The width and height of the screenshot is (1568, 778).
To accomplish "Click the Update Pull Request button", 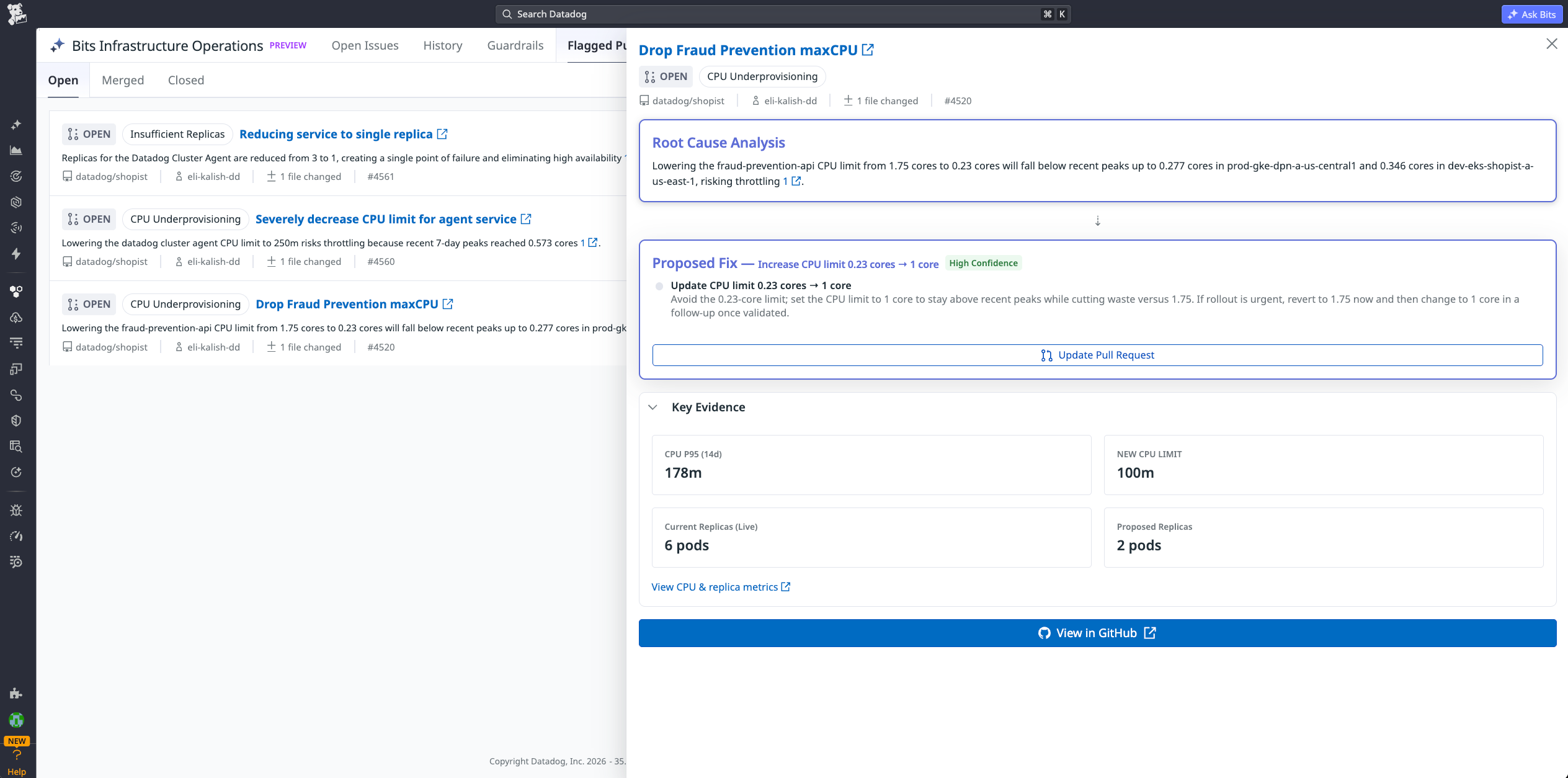I will pyautogui.click(x=1097, y=355).
